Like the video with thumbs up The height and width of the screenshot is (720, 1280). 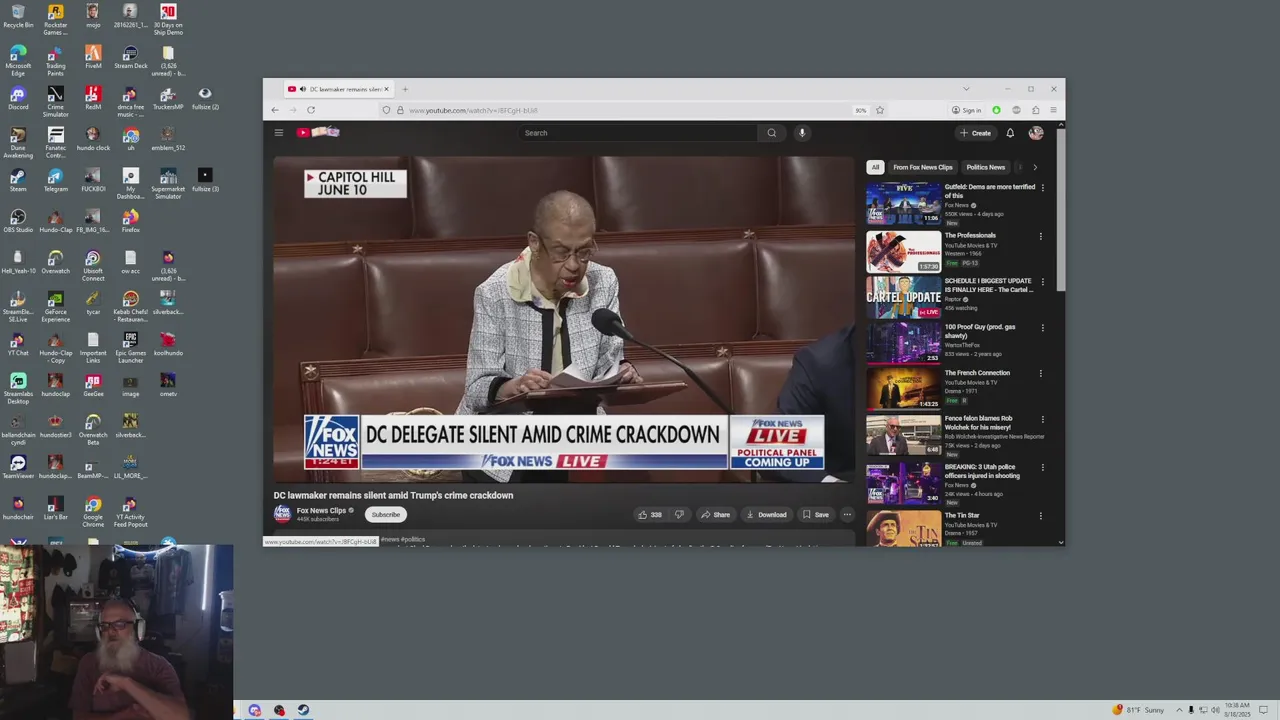click(x=650, y=515)
